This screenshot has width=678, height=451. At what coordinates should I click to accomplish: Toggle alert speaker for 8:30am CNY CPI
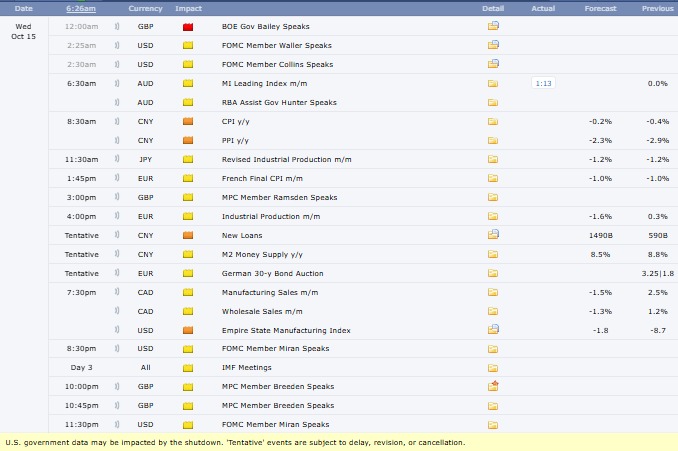coord(118,121)
